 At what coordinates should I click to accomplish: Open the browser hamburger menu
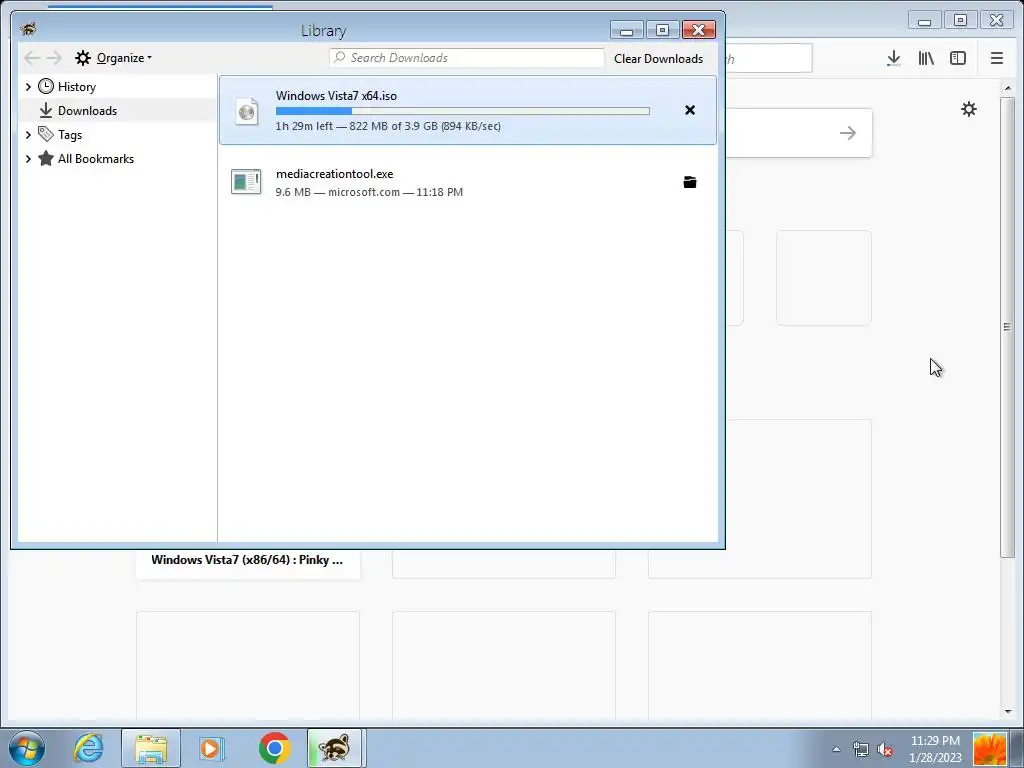pyautogui.click(x=997, y=59)
